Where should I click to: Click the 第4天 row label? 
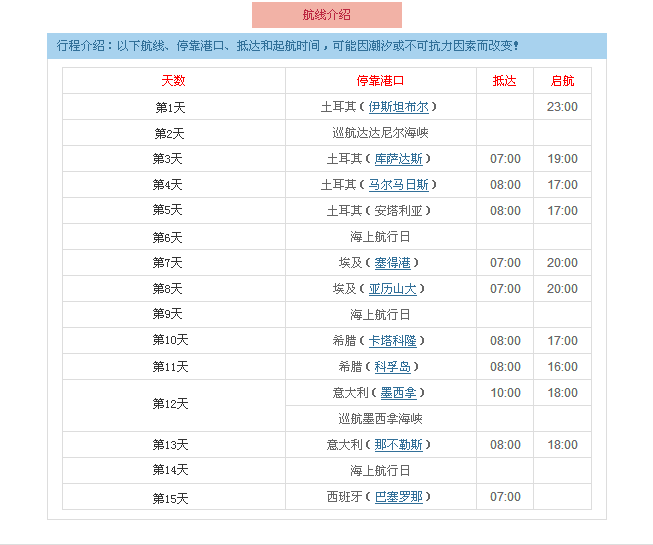(167, 185)
